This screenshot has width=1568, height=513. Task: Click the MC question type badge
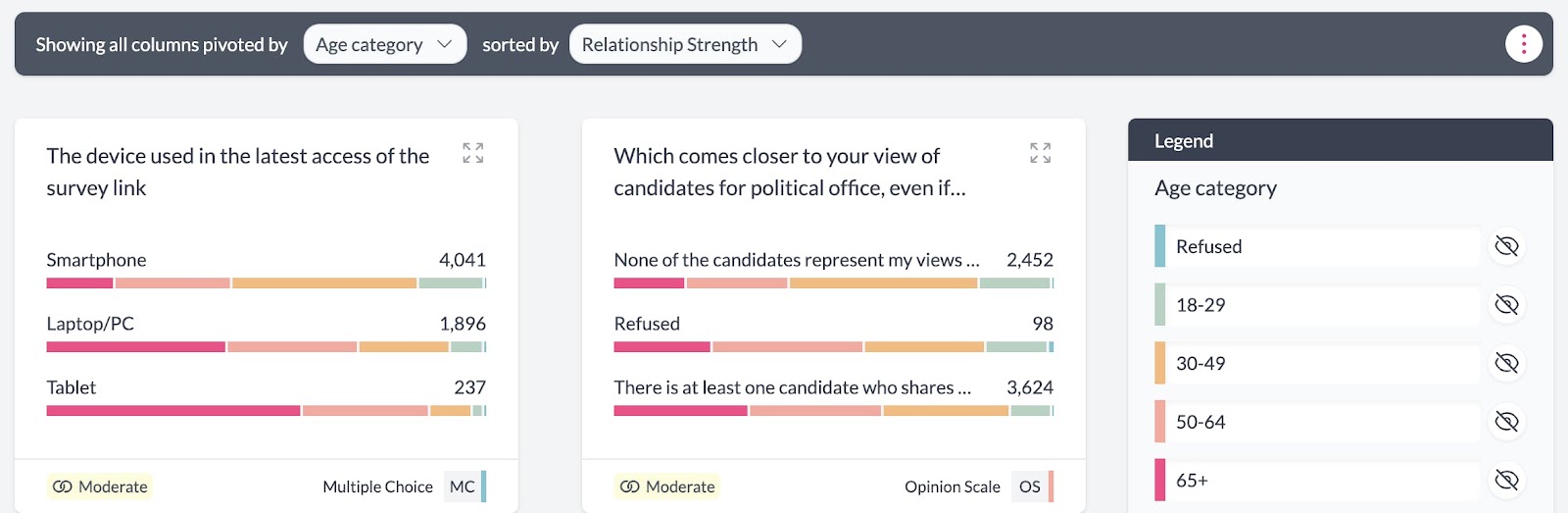tap(462, 487)
